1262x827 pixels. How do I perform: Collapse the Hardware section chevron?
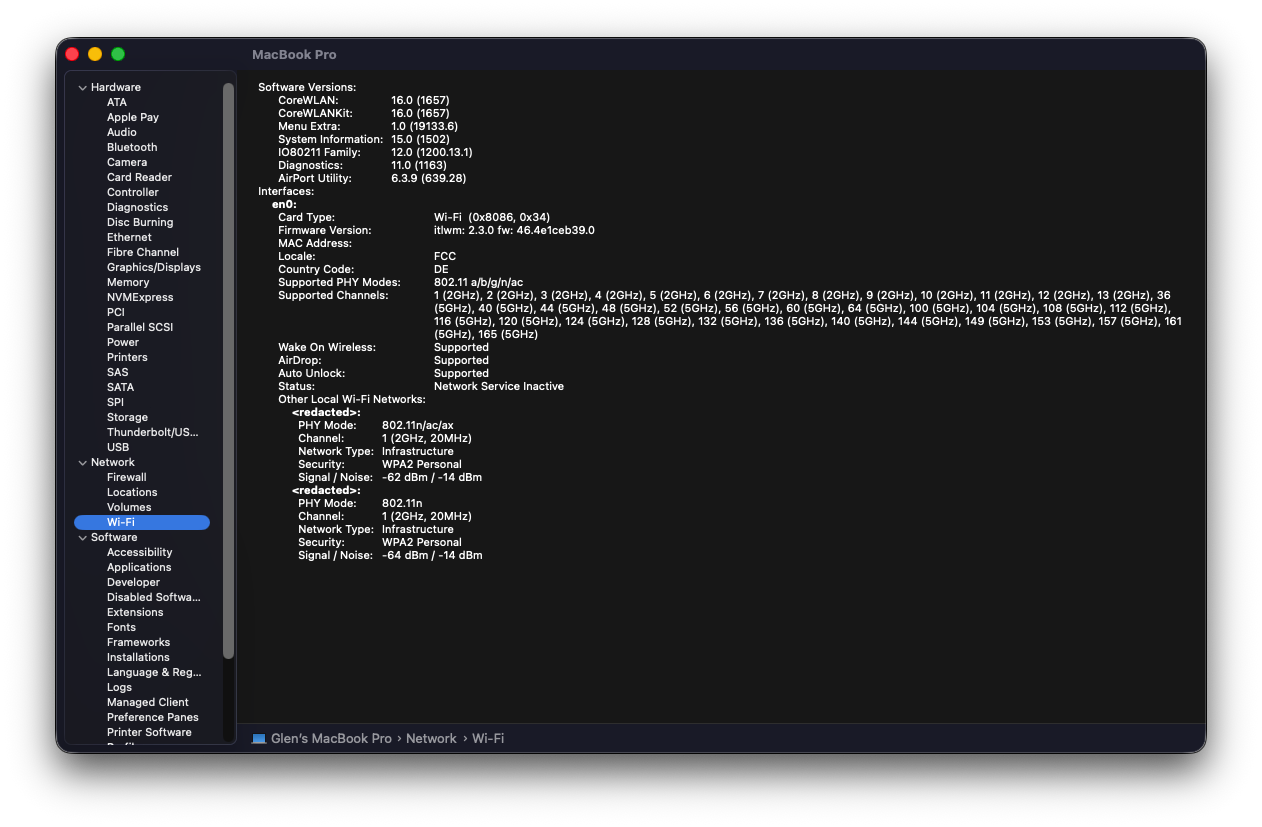point(82,87)
